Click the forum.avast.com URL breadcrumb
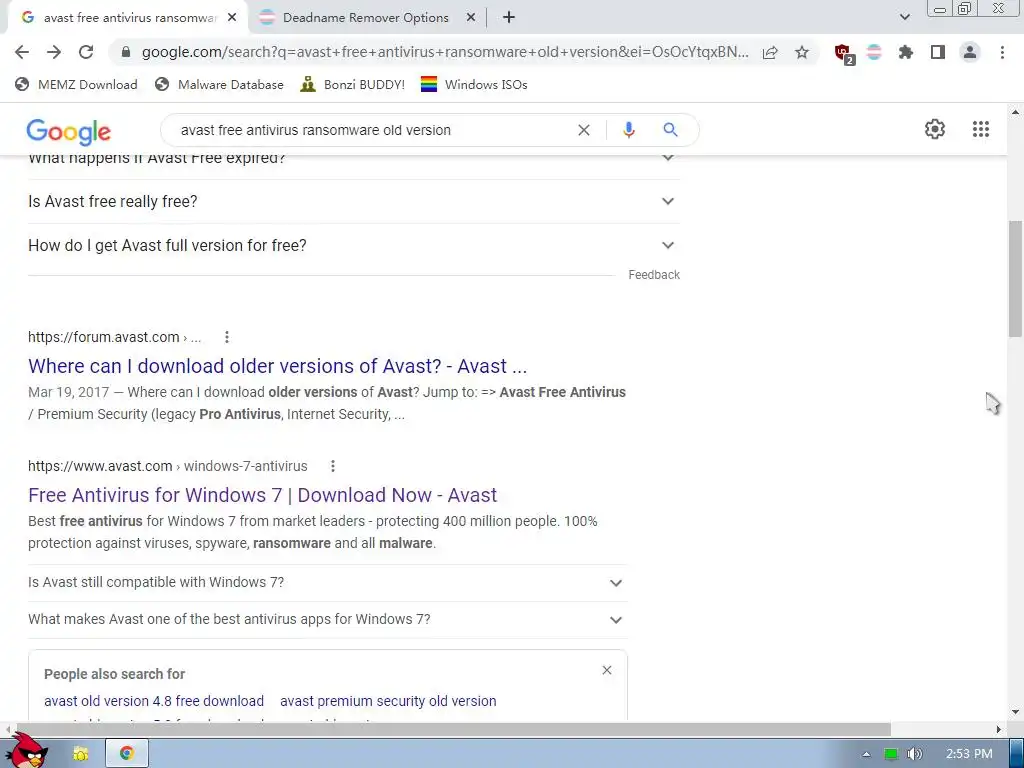The height and width of the screenshot is (768, 1024). pos(114,338)
